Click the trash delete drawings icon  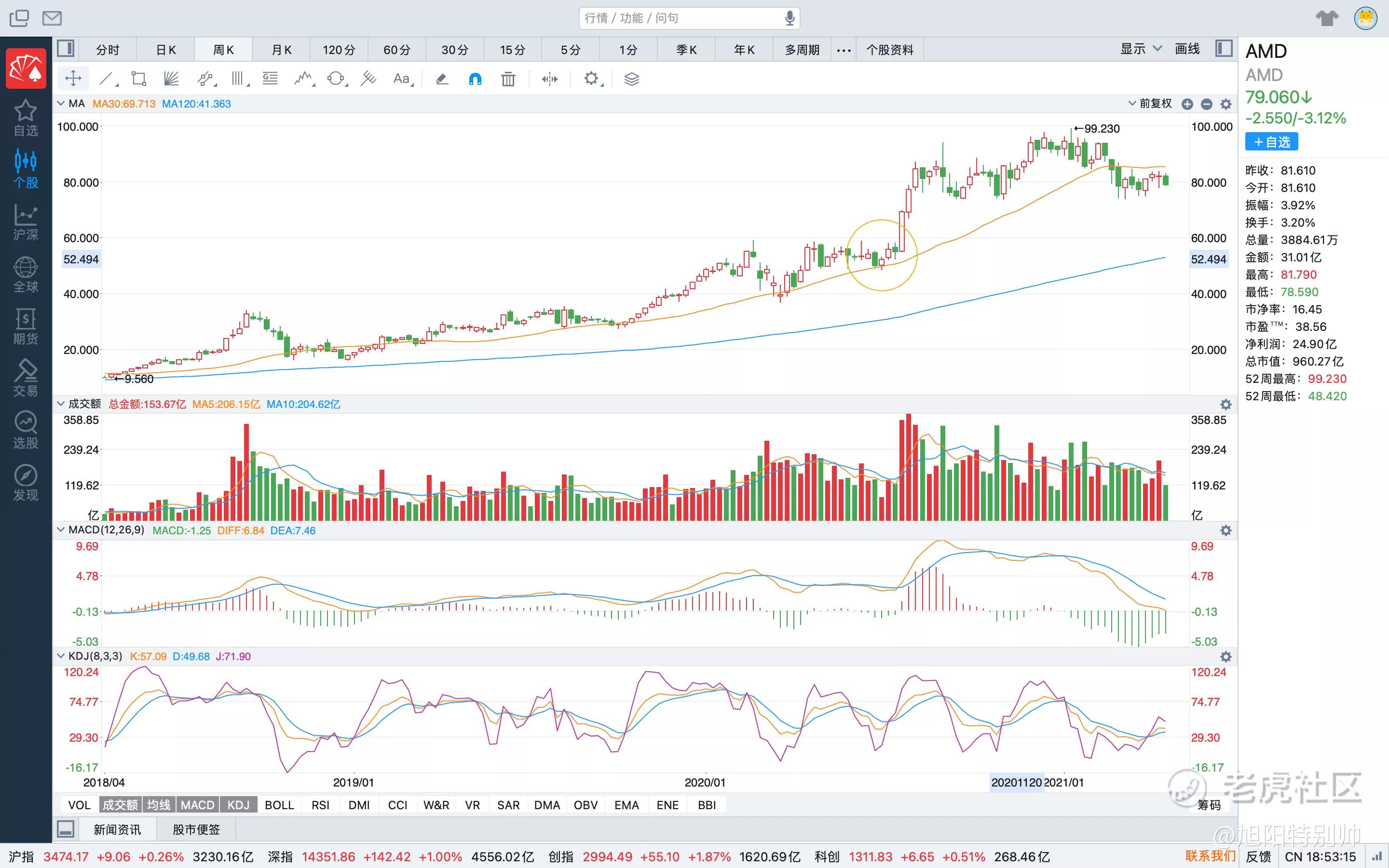(x=508, y=79)
